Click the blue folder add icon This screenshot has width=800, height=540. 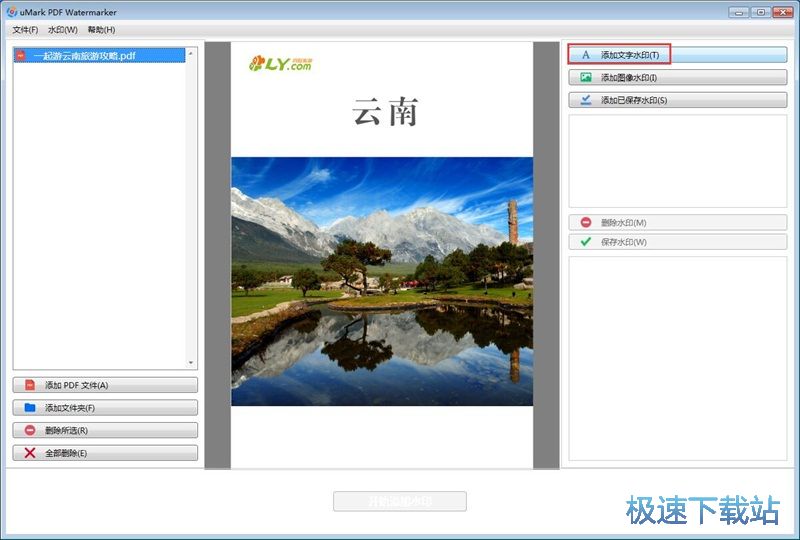[x=30, y=407]
